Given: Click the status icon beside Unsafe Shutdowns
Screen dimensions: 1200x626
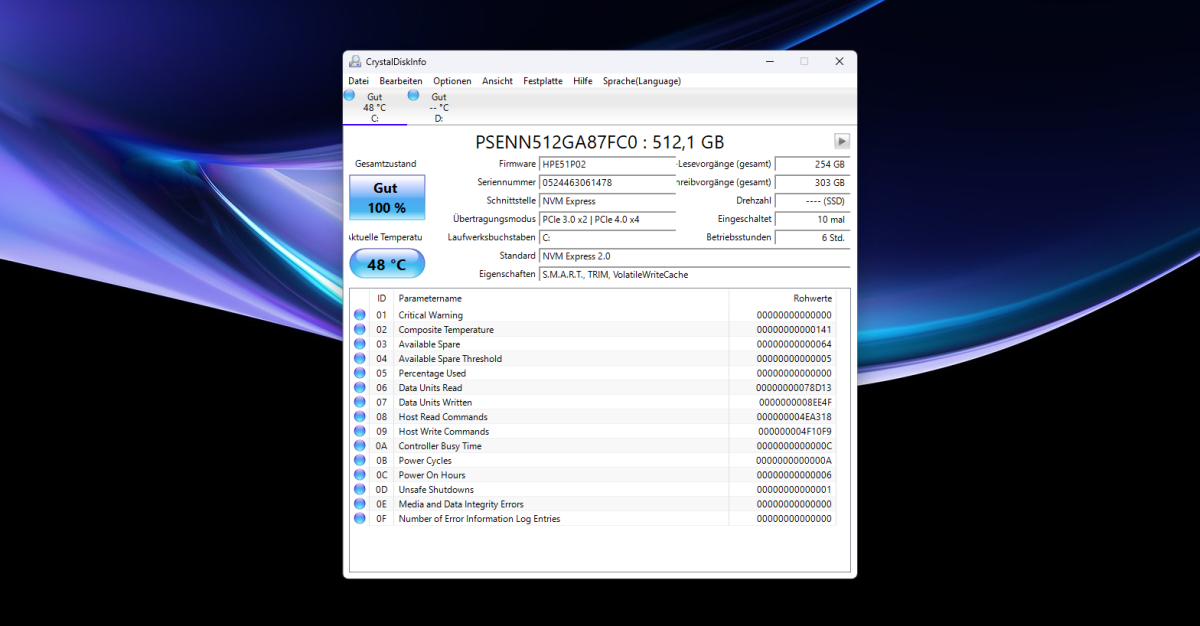Looking at the screenshot, I should (x=360, y=489).
